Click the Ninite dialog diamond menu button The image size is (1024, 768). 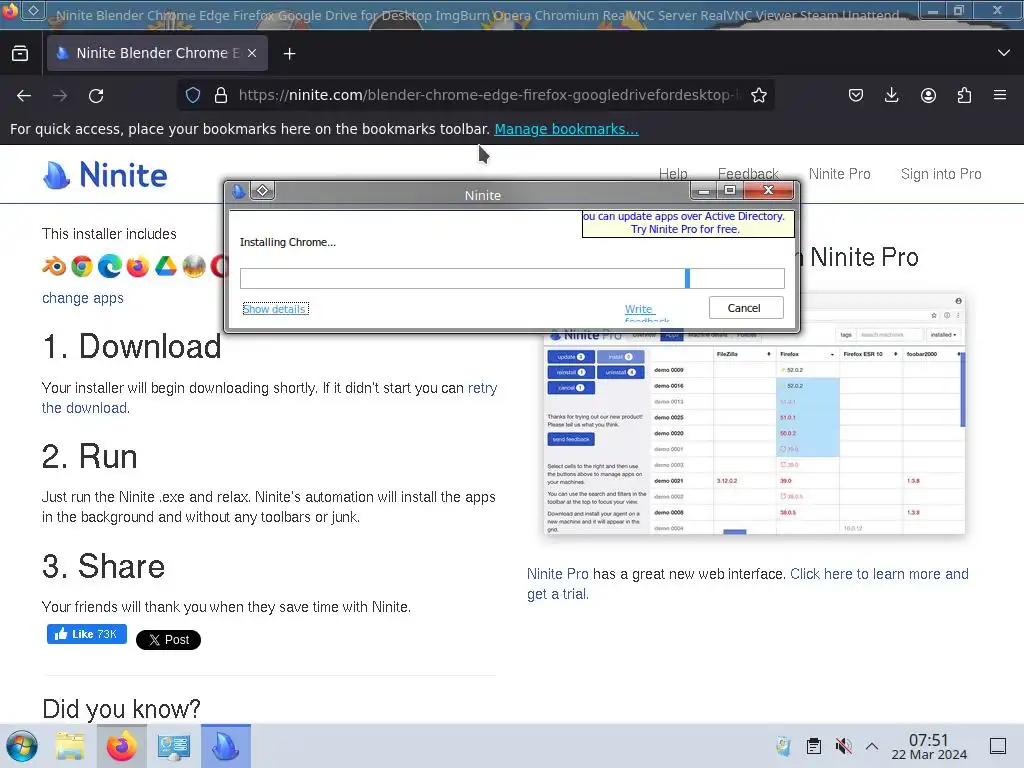coord(263,191)
